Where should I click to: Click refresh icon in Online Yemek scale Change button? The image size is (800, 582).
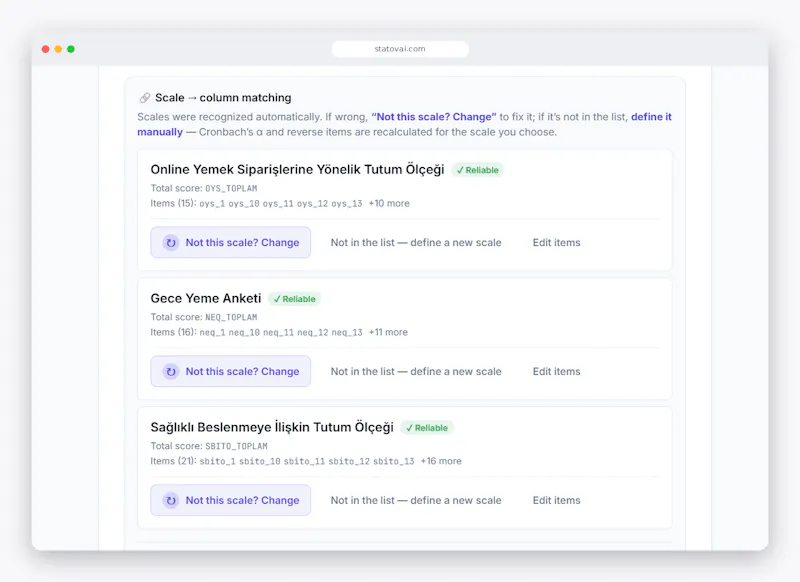click(171, 243)
